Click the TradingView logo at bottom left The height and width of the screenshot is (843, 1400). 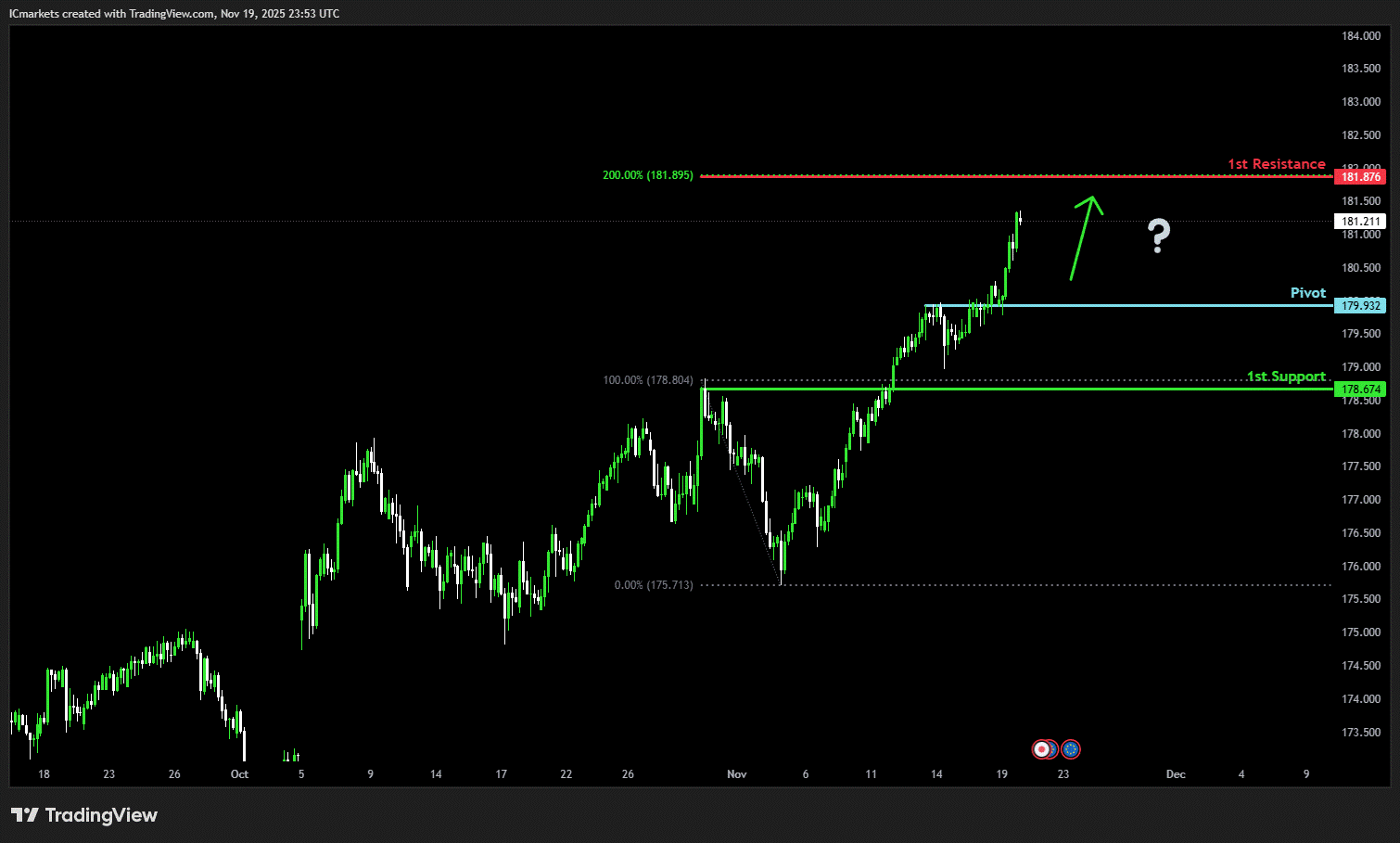coord(84,815)
